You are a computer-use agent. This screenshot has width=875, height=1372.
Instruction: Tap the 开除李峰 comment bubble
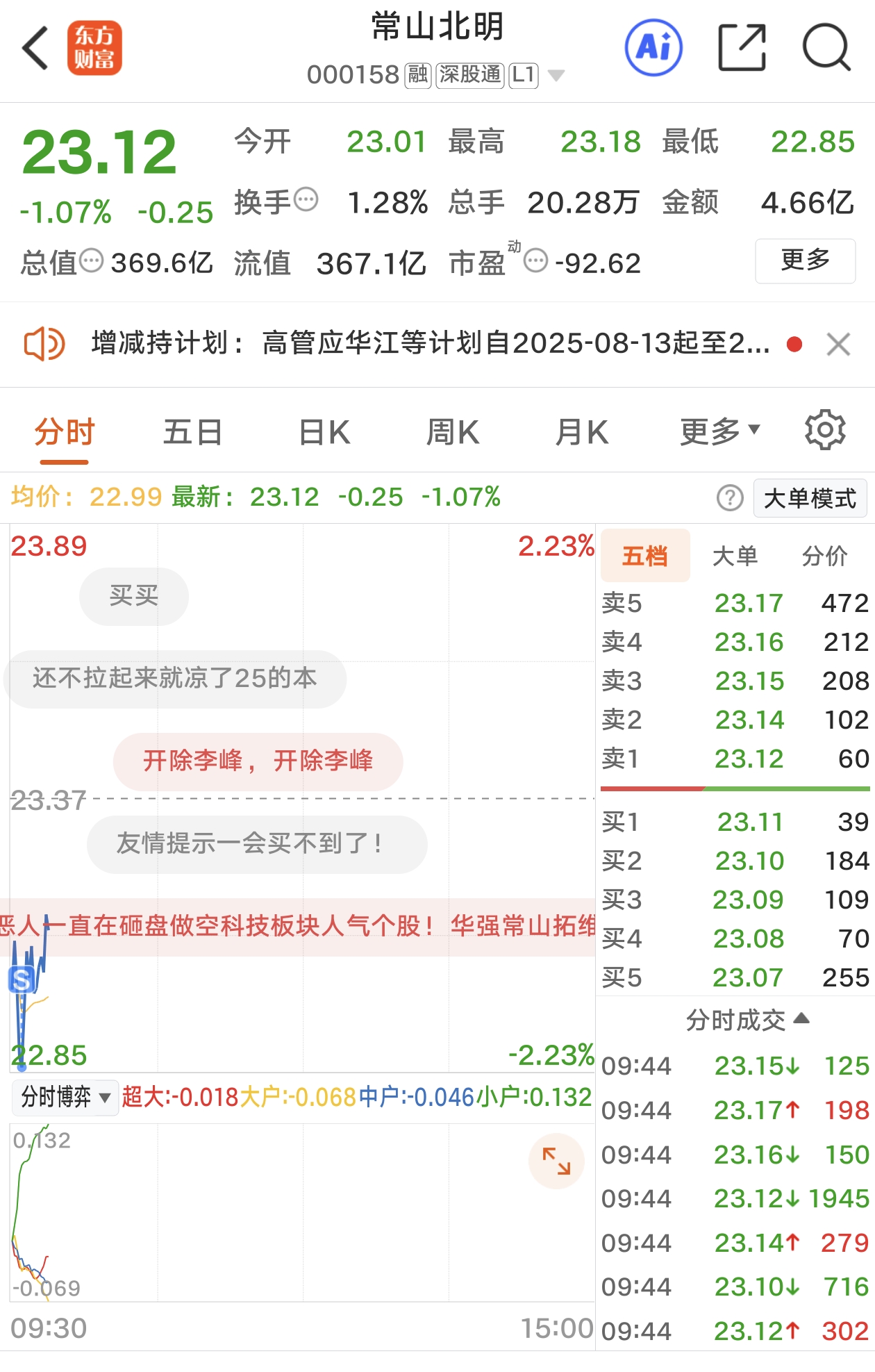point(258,761)
